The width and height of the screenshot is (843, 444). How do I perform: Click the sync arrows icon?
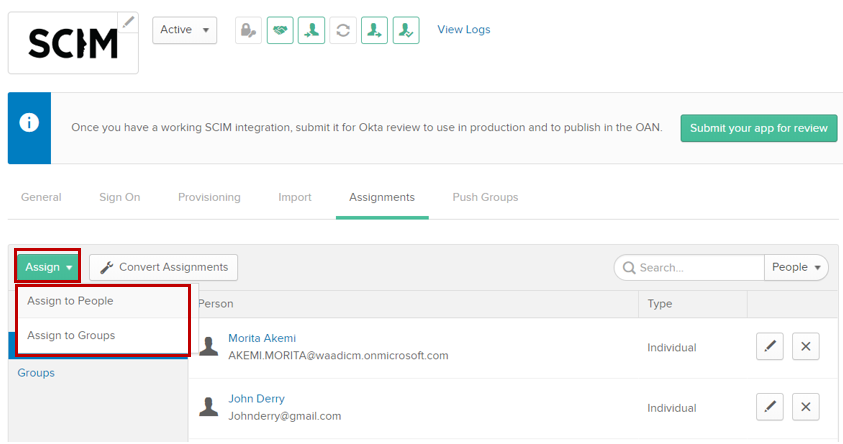coord(343,30)
